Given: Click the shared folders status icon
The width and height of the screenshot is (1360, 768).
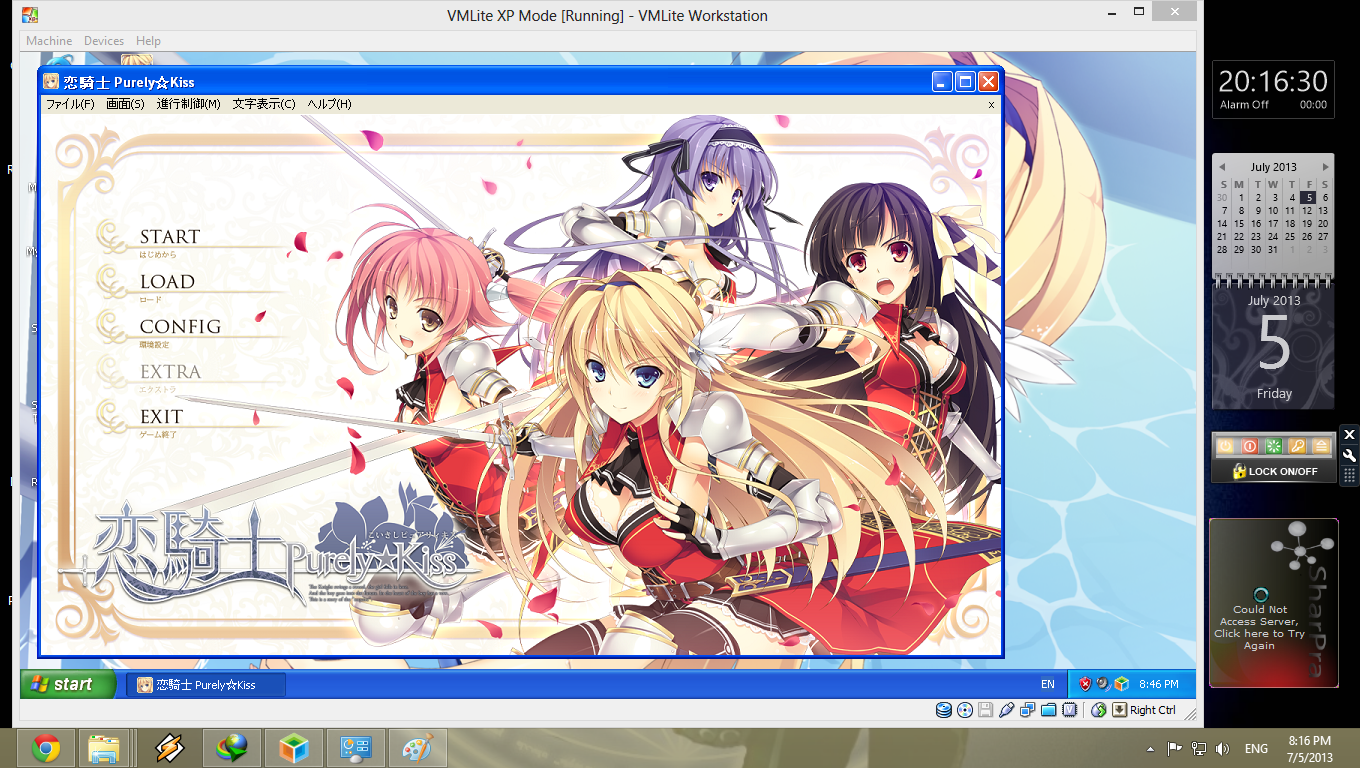Looking at the screenshot, I should point(1049,710).
